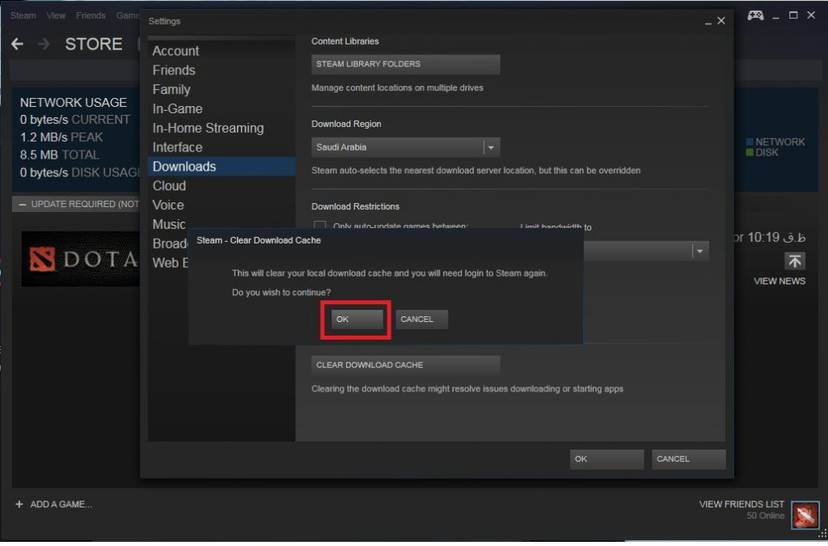
Task: Click the move-to-top arrow icon for Dota
Action: coord(795,262)
